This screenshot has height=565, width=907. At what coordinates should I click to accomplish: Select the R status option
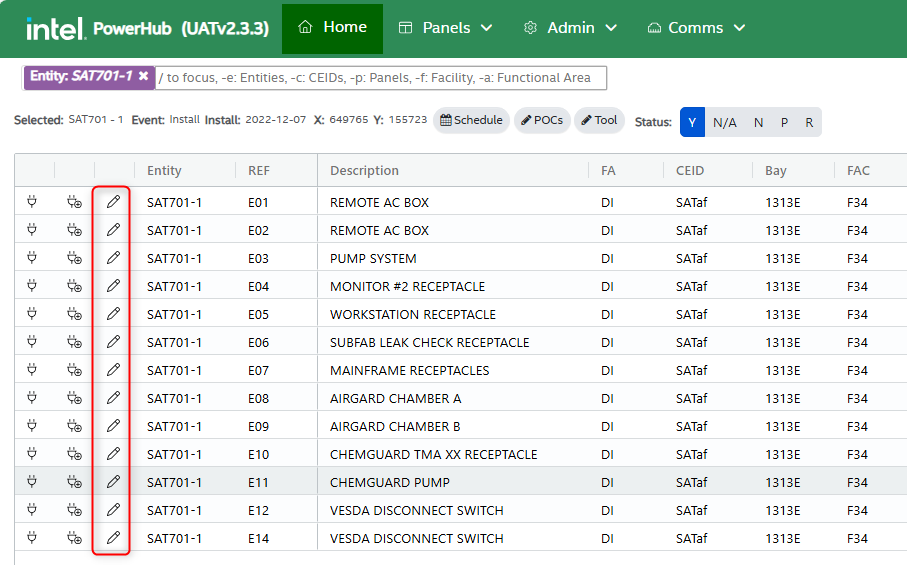coord(808,122)
